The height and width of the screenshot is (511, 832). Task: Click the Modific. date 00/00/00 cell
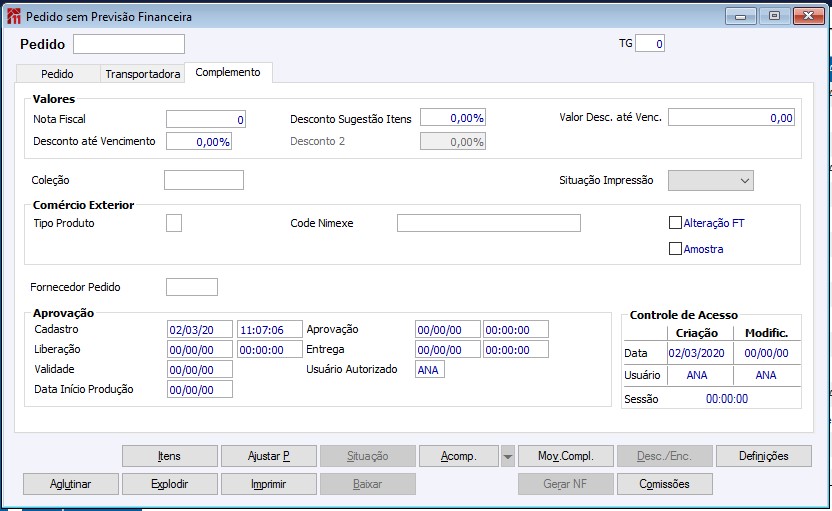[x=767, y=353]
